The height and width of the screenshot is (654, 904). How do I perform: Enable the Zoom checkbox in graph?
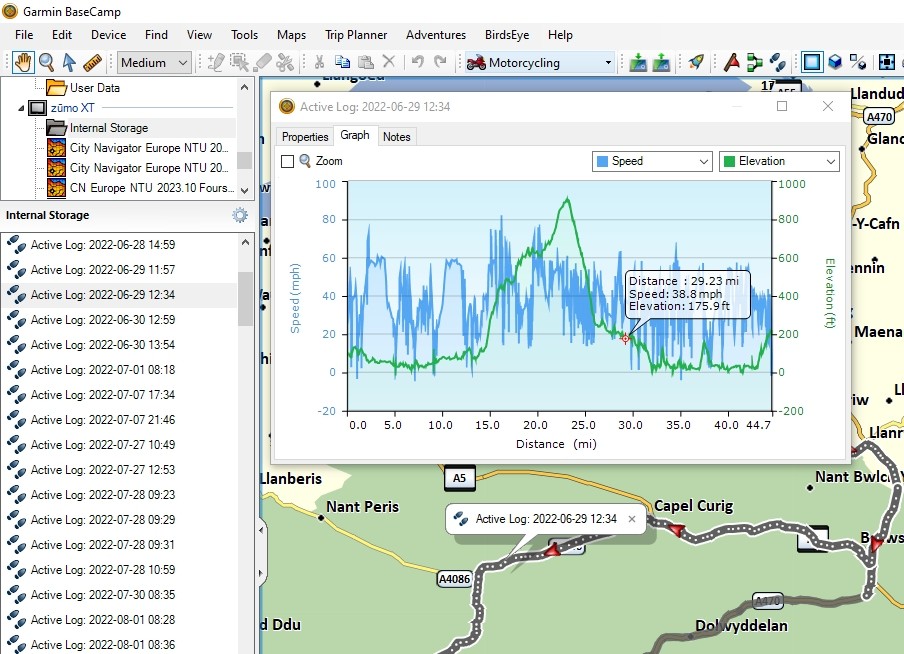[288, 161]
